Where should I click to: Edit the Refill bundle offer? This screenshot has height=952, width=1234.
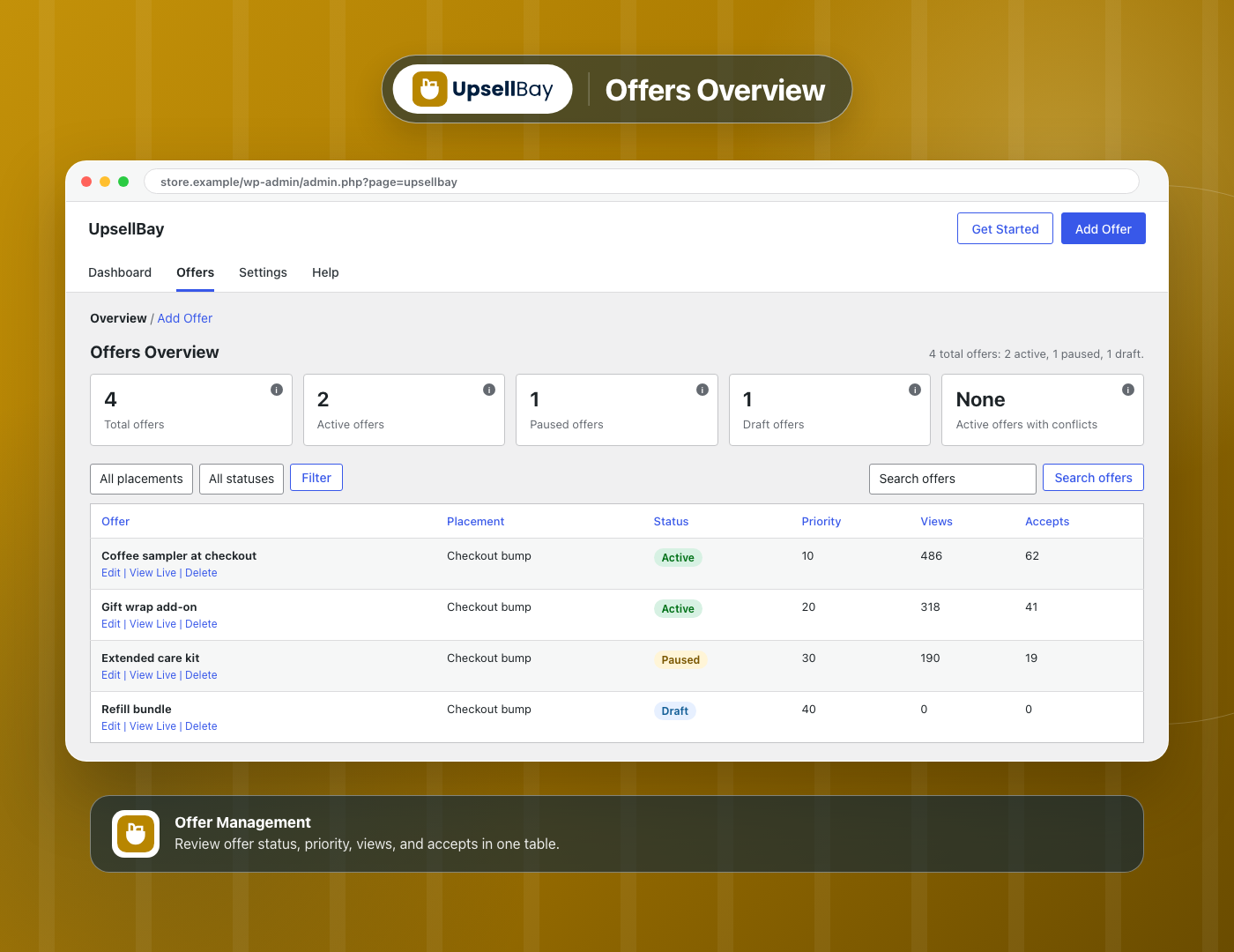coord(111,726)
